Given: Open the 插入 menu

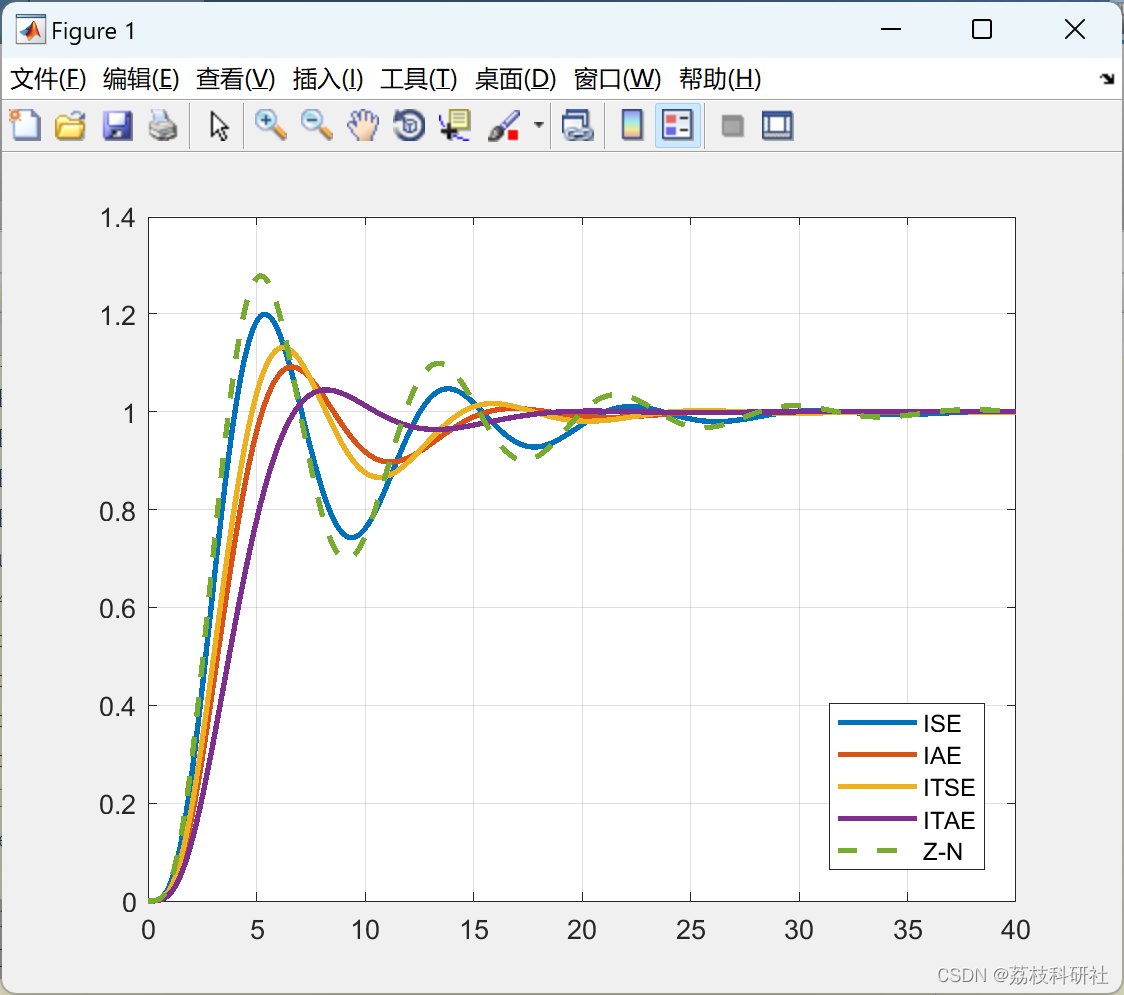Looking at the screenshot, I should [327, 79].
